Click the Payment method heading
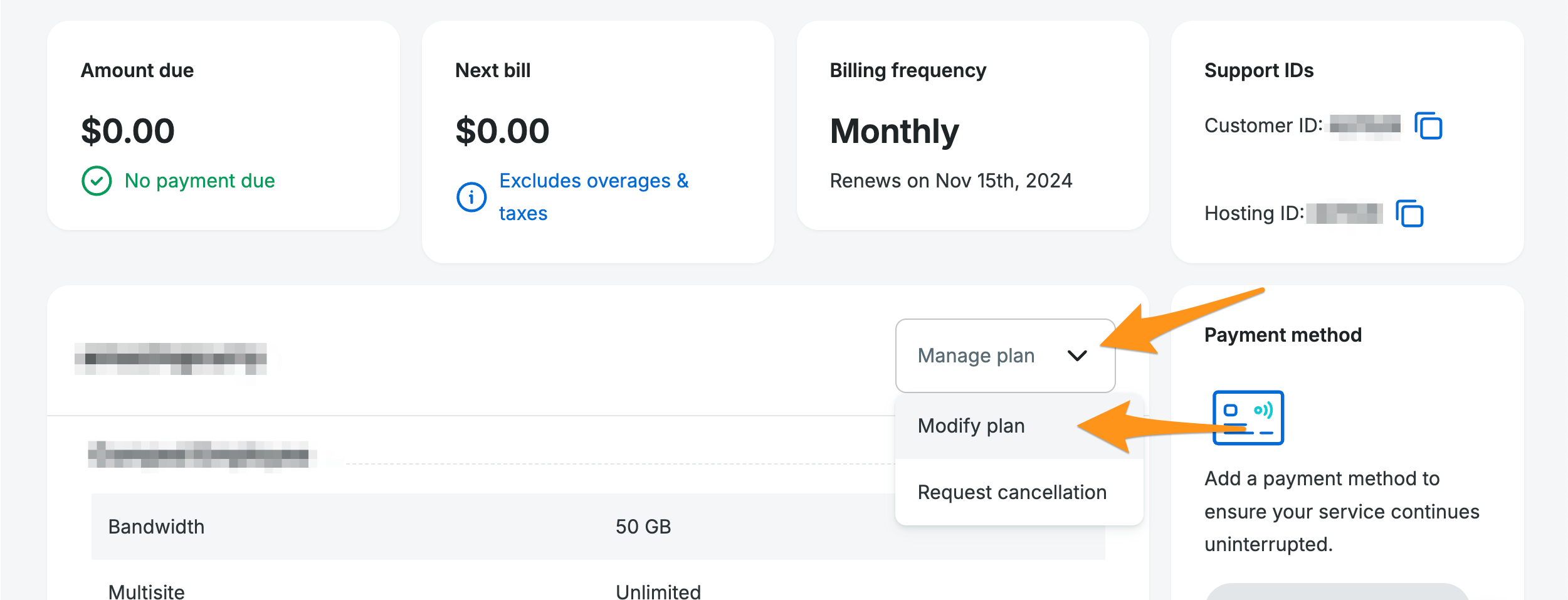The image size is (1568, 600). [1283, 335]
